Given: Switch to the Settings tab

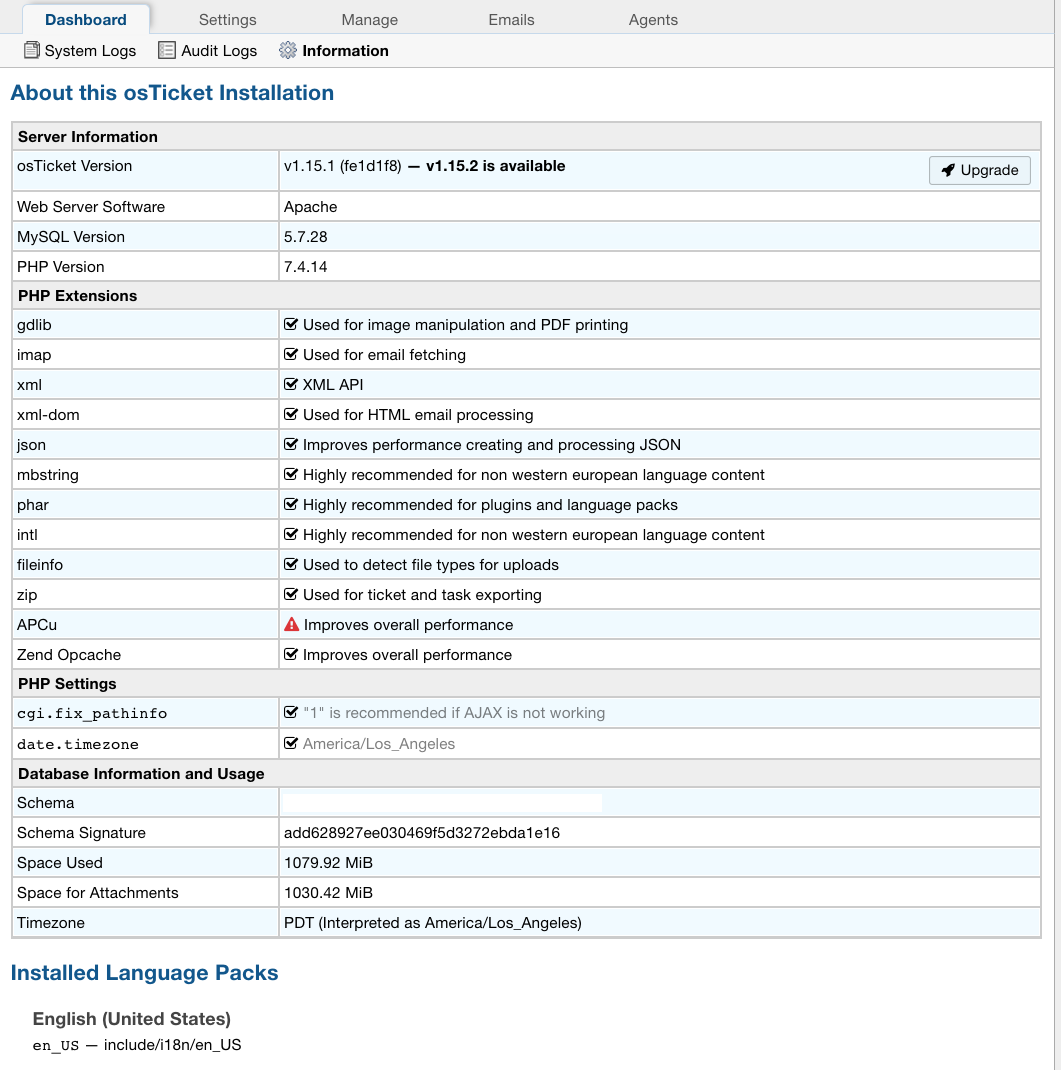Looking at the screenshot, I should pyautogui.click(x=227, y=20).
